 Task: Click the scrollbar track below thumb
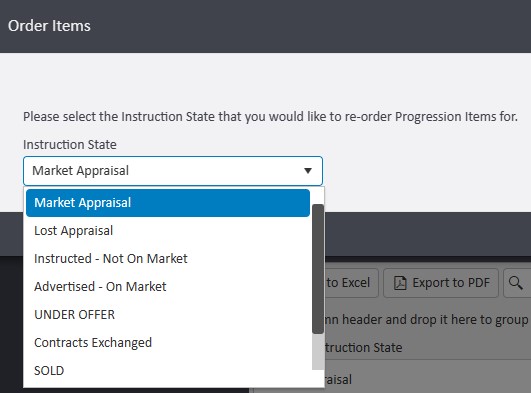tap(318, 352)
